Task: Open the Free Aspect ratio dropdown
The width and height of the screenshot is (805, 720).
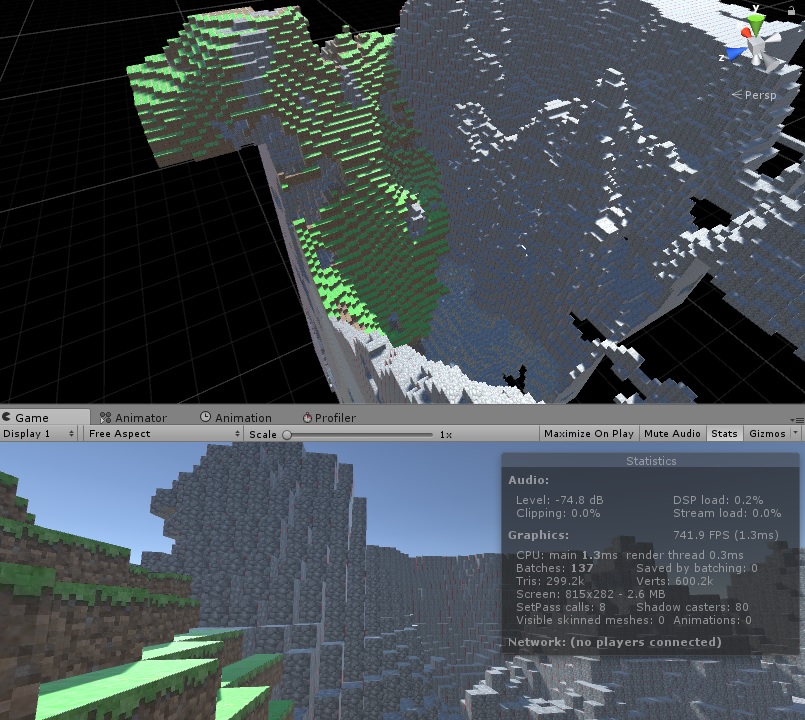Action: (163, 434)
